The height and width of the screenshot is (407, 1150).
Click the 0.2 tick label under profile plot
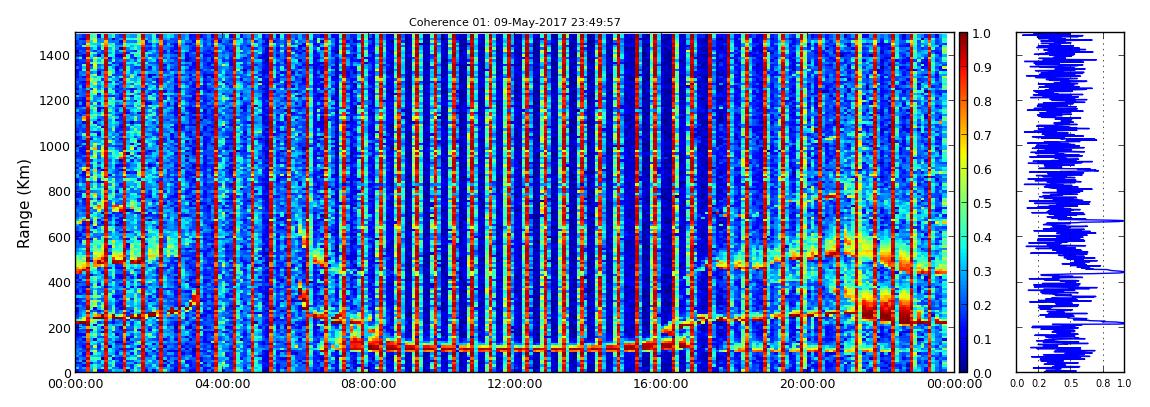pos(1039,384)
